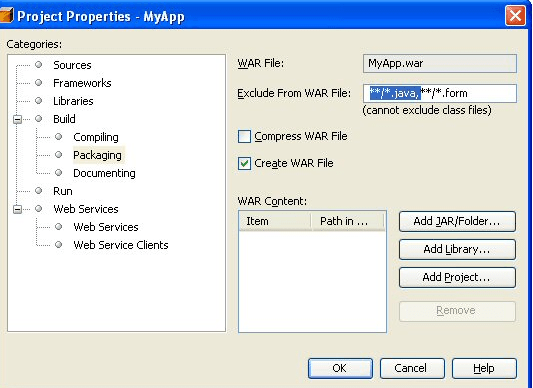Collapse the Build tree node

click(x=17, y=119)
